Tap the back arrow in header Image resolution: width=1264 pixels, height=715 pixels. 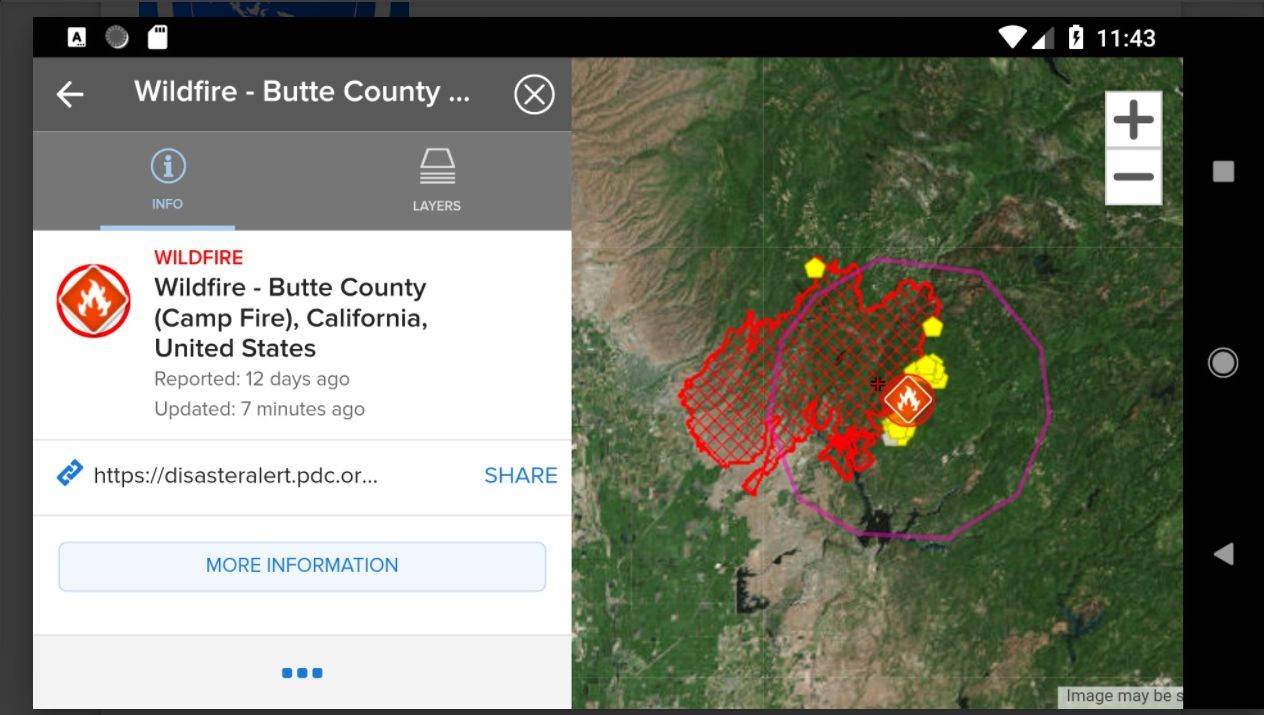[x=70, y=94]
